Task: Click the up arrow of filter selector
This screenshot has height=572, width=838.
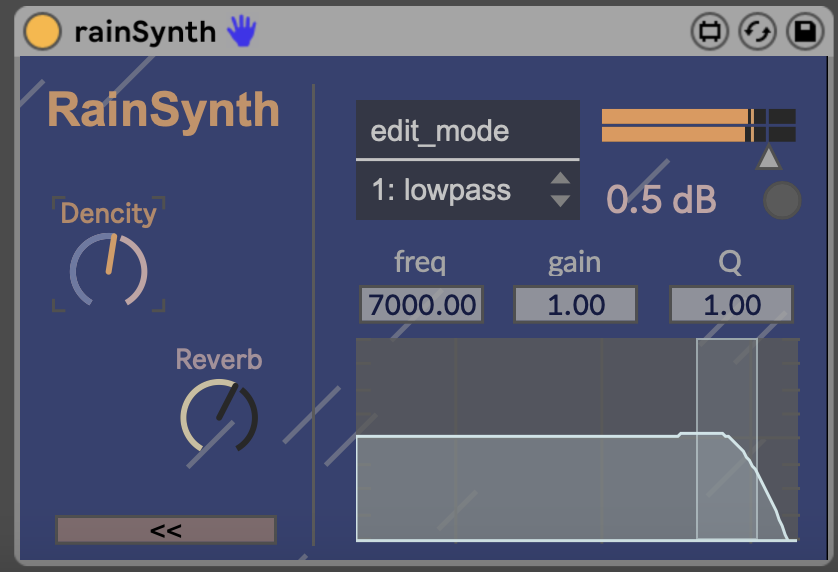Action: coord(561,179)
